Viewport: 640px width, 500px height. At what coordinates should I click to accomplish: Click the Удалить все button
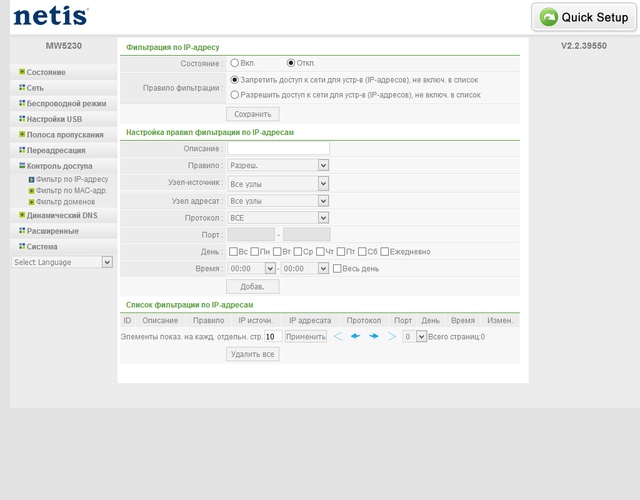[x=253, y=354]
